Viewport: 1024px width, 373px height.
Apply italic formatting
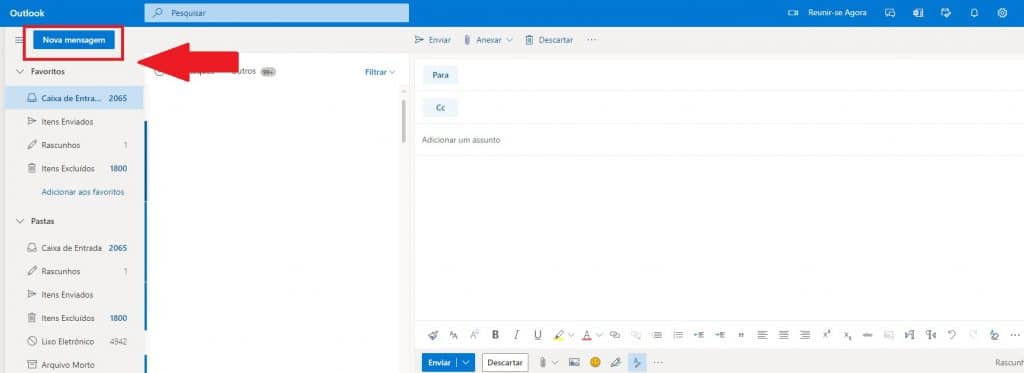tap(516, 334)
